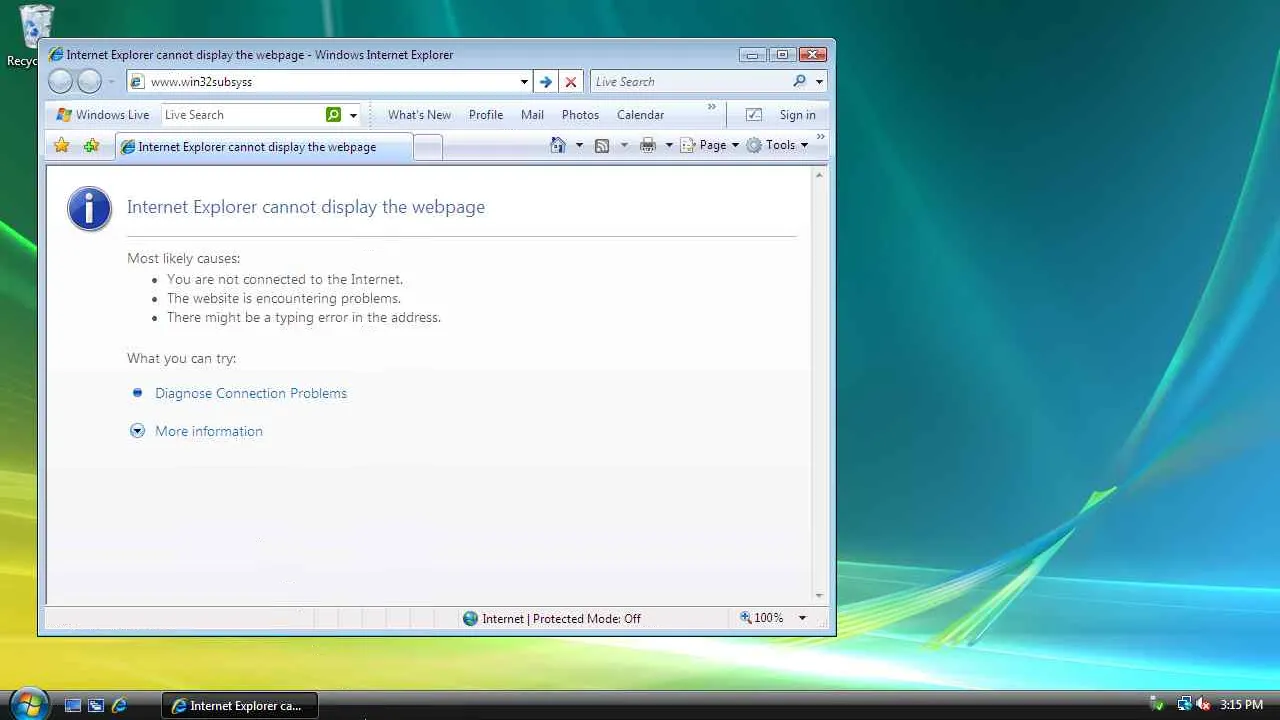
Task: Click the magnifier search icon
Action: [800, 82]
